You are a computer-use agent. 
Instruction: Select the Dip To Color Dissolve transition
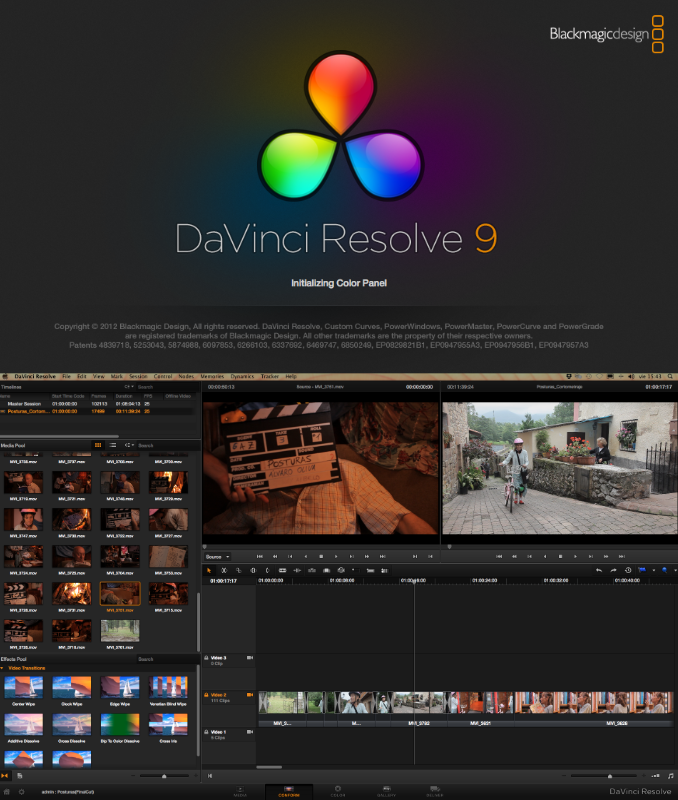coord(120,724)
